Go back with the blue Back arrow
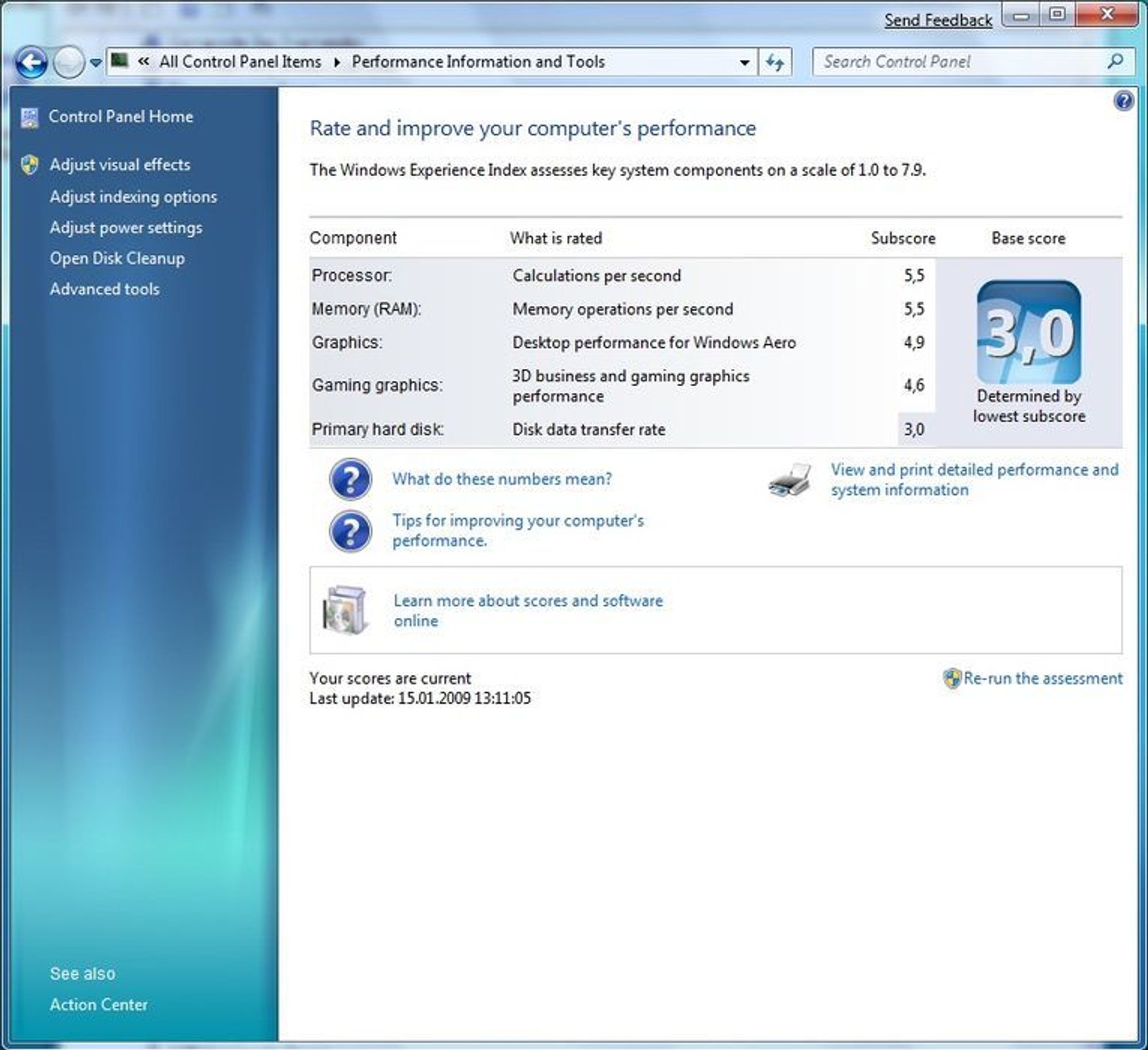The image size is (1148, 1050). coord(31,62)
